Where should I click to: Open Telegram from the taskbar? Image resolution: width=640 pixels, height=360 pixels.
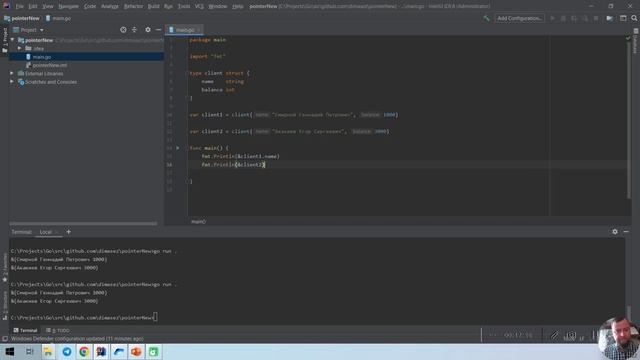click(x=67, y=351)
